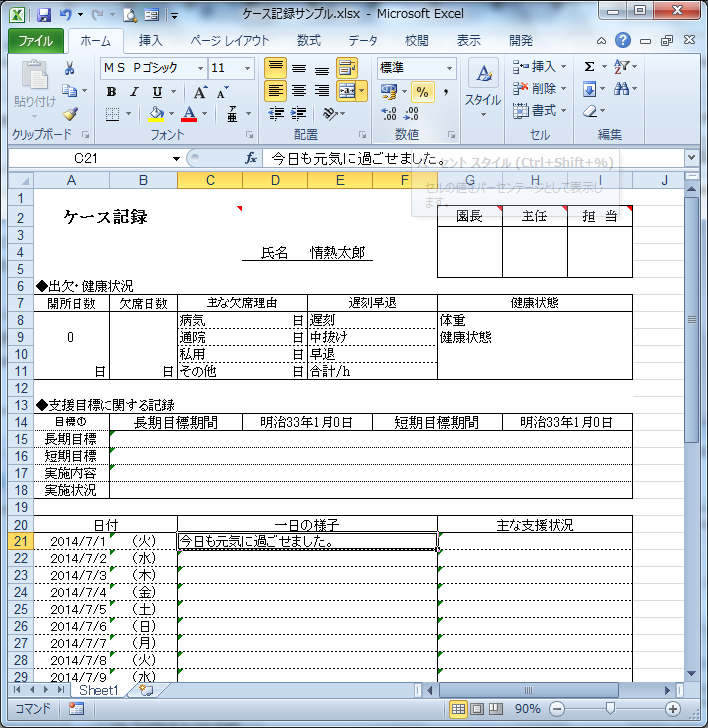Switch to the データ ribbon tab
Screen dimensions: 708x728
(x=363, y=41)
